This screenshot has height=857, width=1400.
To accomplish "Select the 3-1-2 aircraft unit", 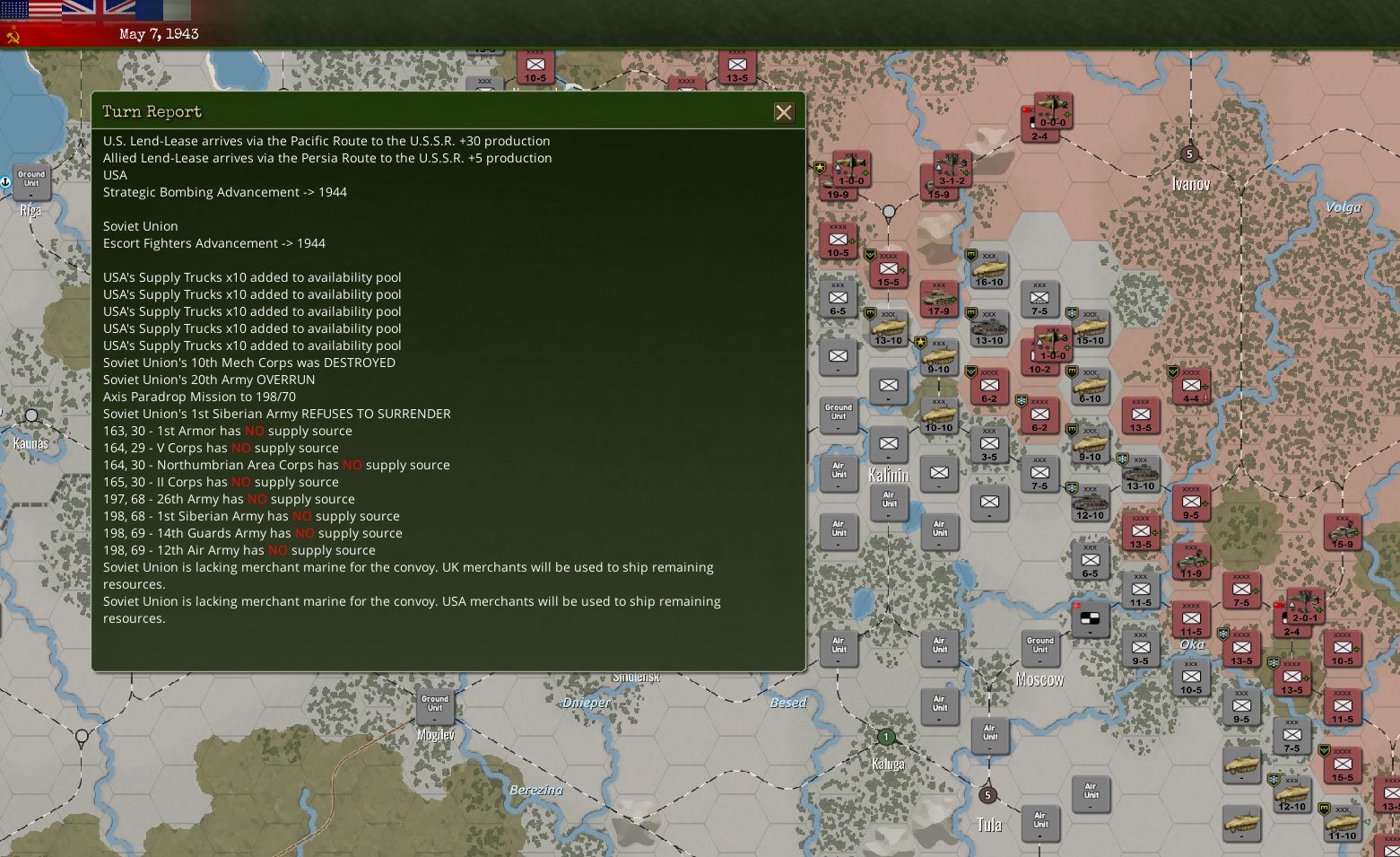I will [952, 169].
